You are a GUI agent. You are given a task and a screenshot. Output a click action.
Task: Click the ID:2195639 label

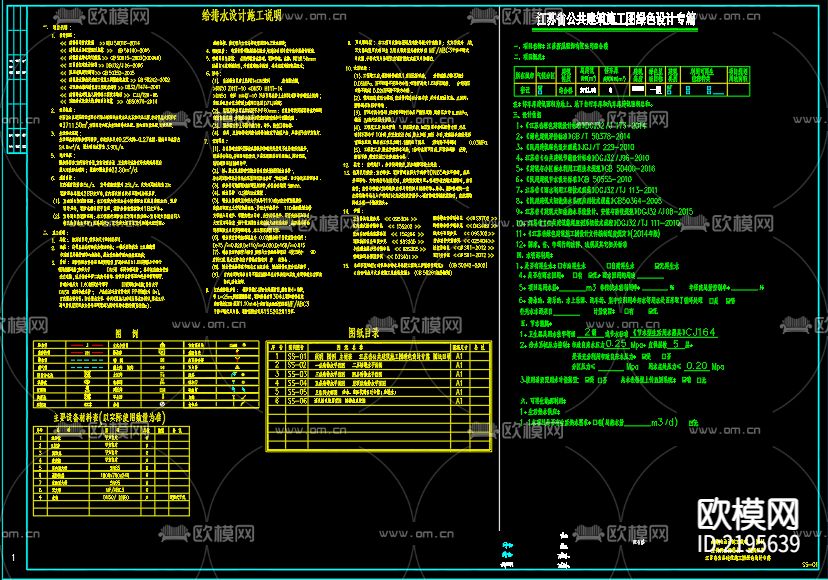point(748,544)
